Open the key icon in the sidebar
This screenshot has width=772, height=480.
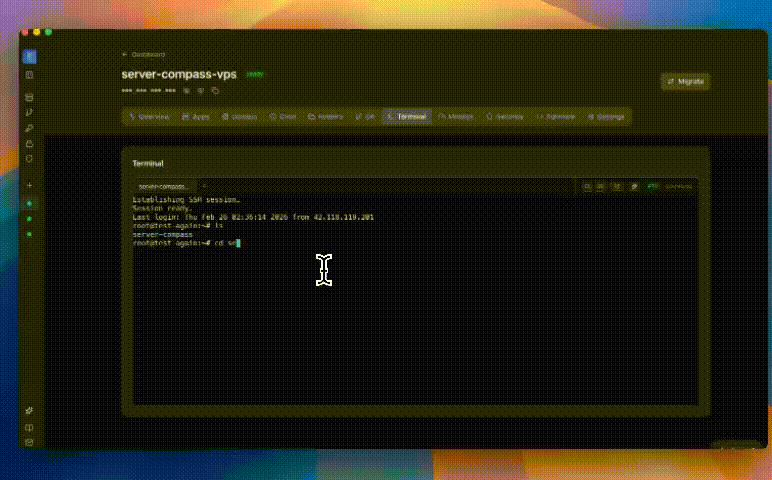click(29, 128)
